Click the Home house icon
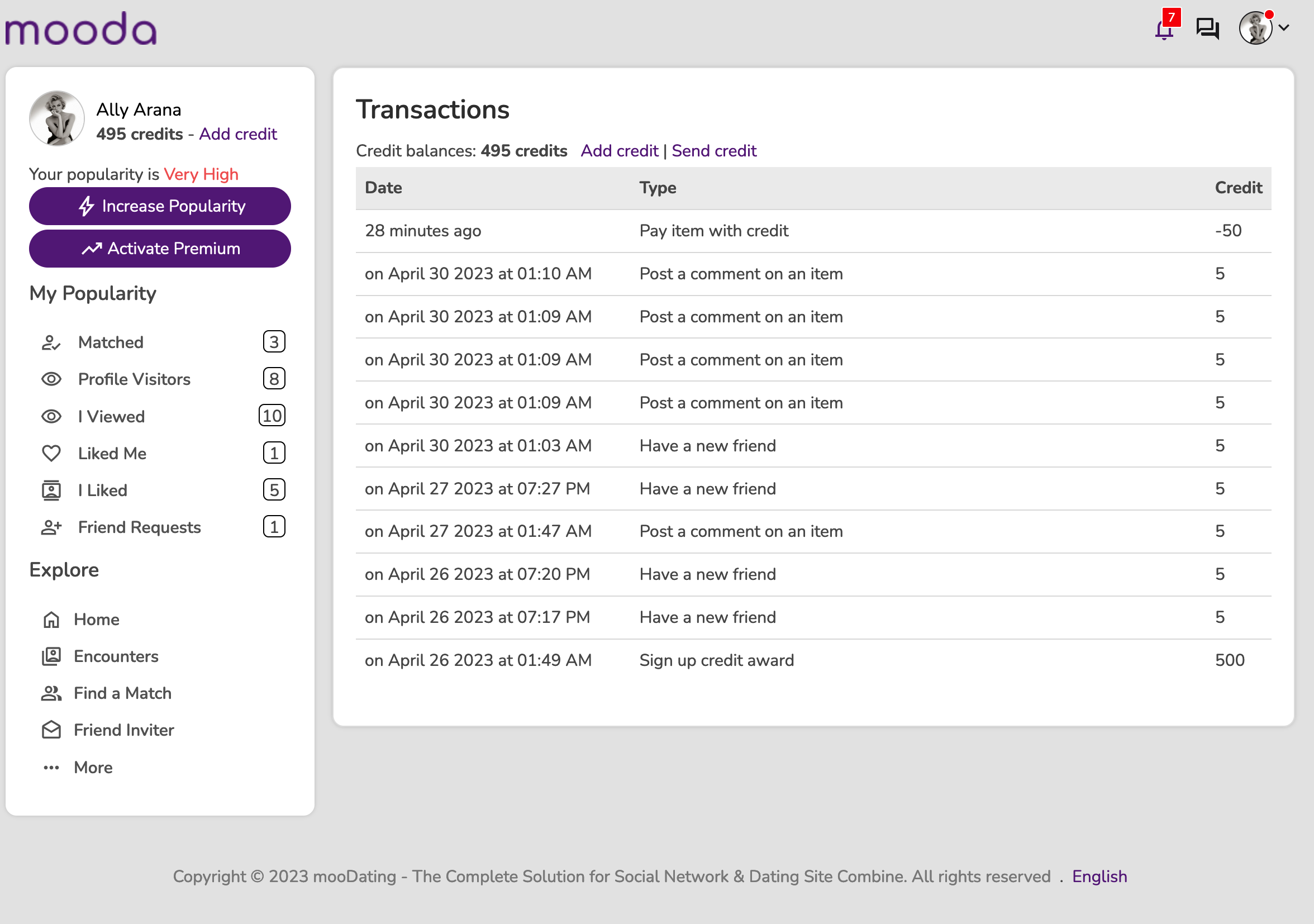This screenshot has height=924, width=1314. pyautogui.click(x=51, y=619)
